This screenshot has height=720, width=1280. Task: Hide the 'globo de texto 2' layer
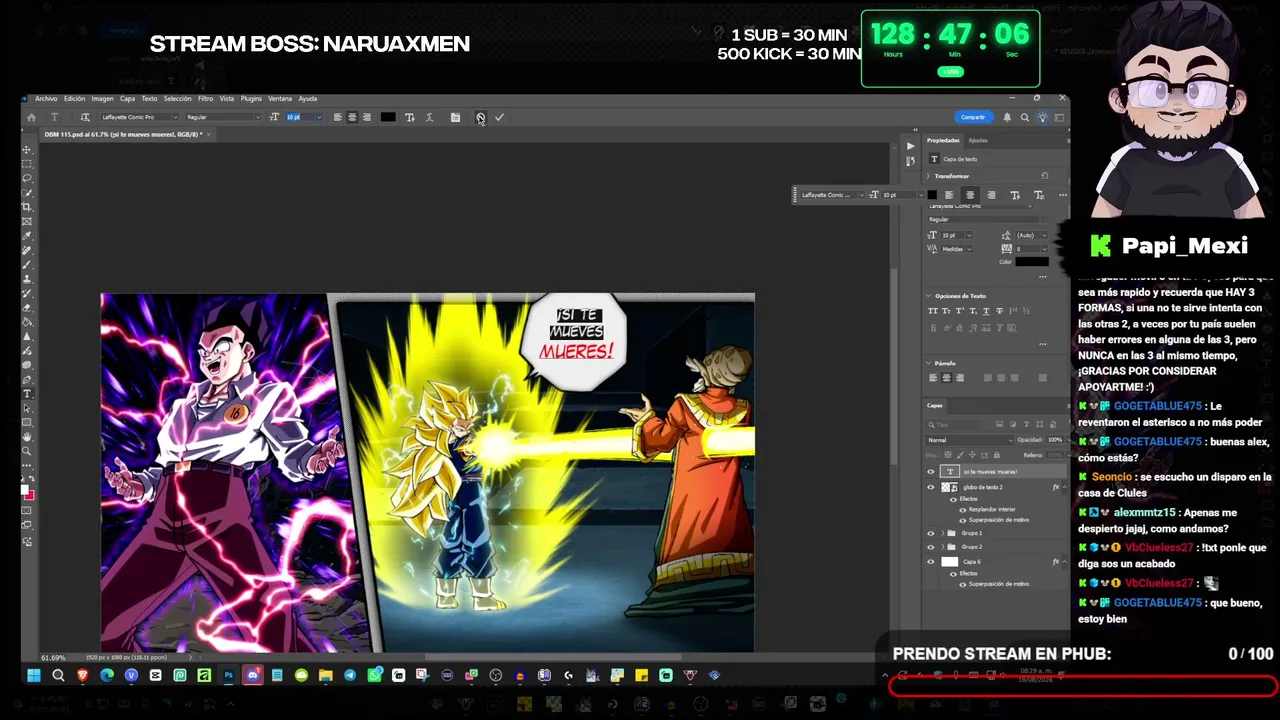point(930,487)
